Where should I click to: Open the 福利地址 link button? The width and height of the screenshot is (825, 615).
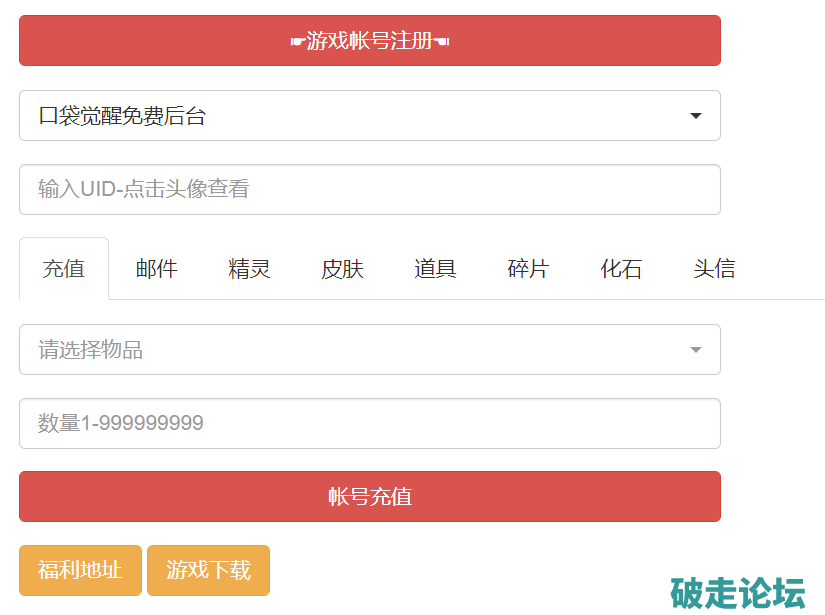tap(80, 570)
